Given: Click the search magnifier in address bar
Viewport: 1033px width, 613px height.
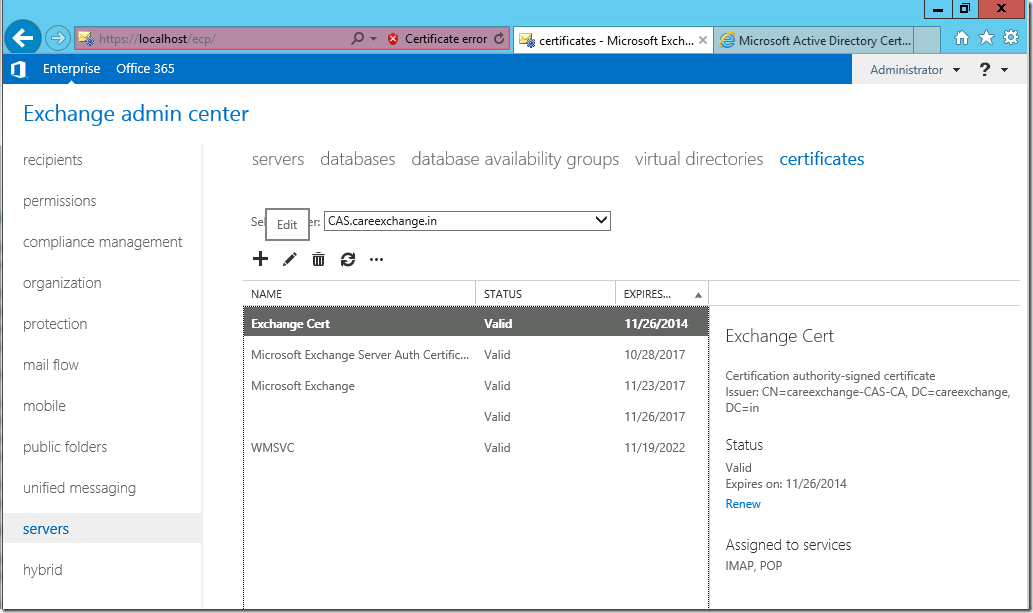Looking at the screenshot, I should coord(358,38).
